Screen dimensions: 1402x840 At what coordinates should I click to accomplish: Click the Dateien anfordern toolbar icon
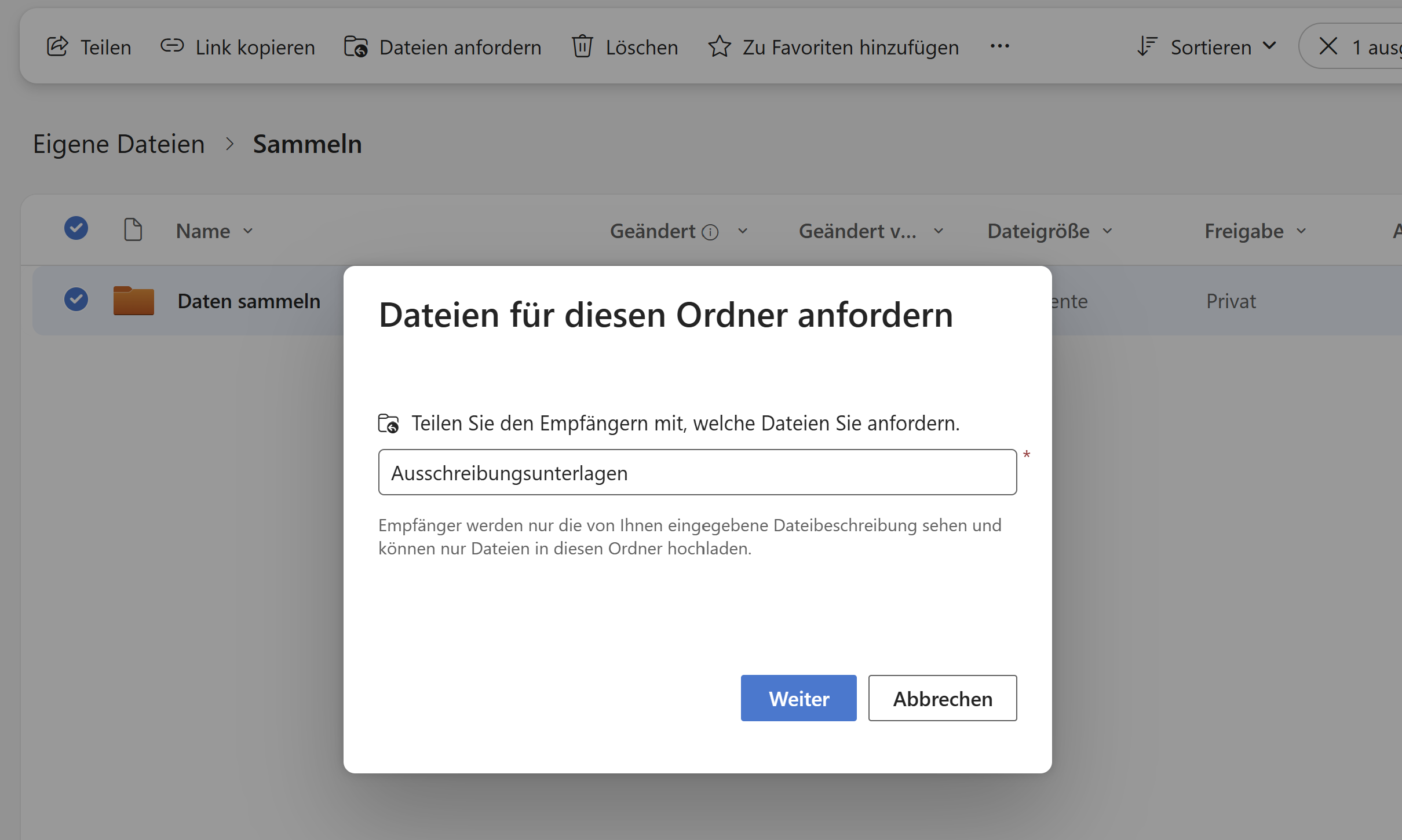point(355,46)
